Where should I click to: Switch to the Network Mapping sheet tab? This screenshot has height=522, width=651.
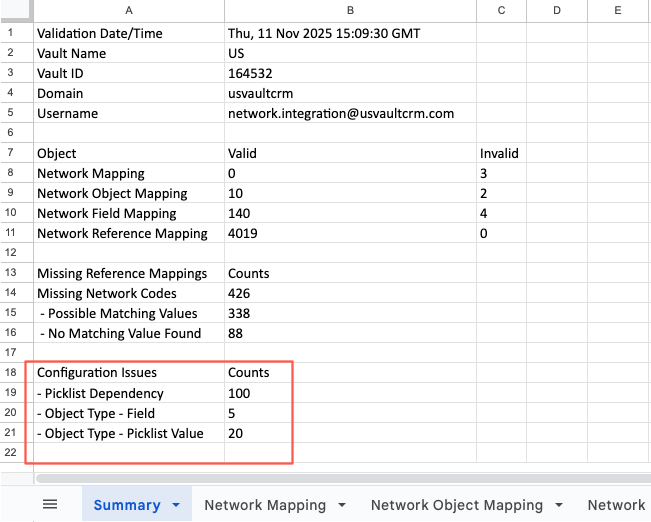pos(265,506)
